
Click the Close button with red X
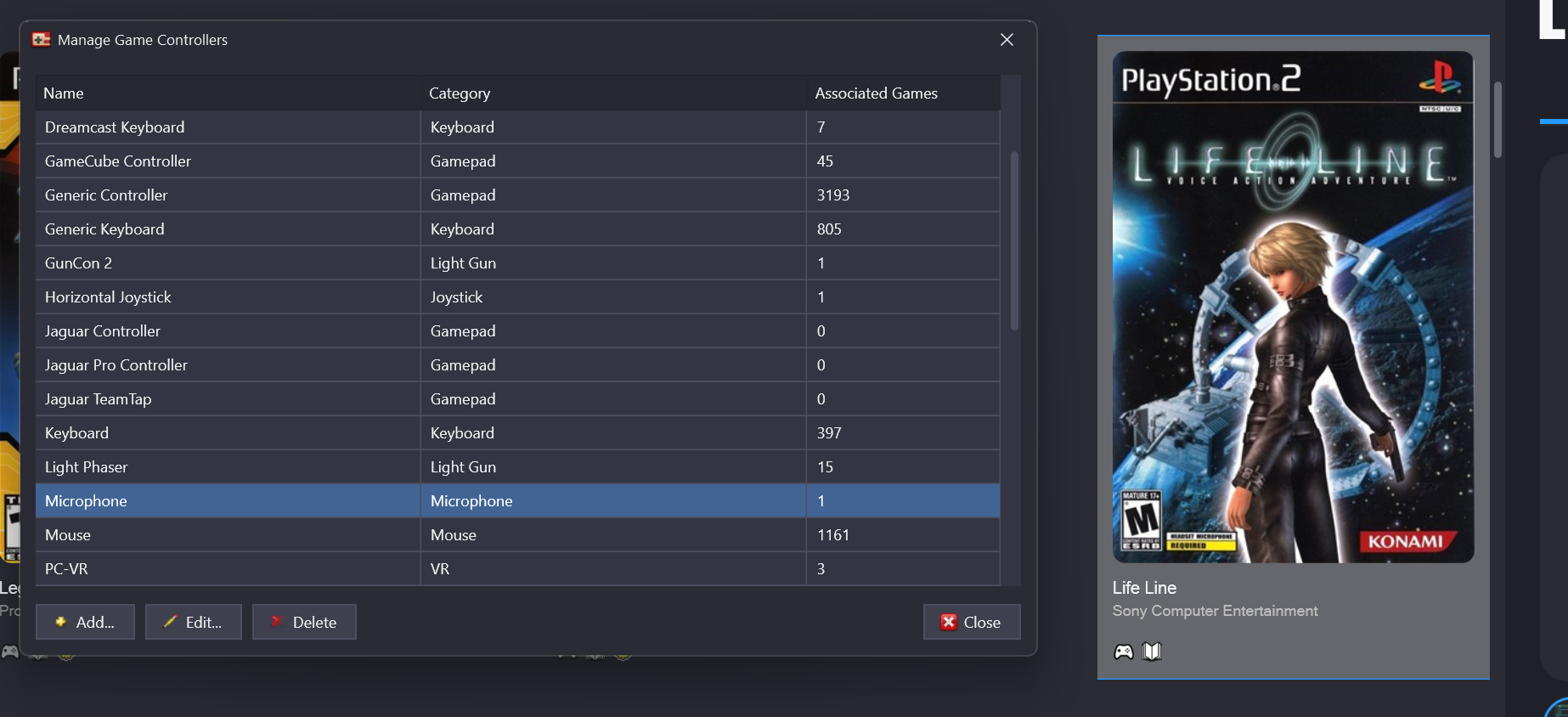point(971,622)
